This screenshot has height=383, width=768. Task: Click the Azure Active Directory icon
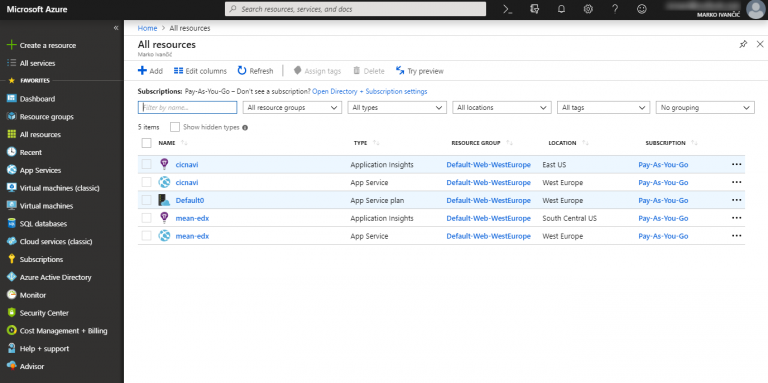(x=11, y=277)
